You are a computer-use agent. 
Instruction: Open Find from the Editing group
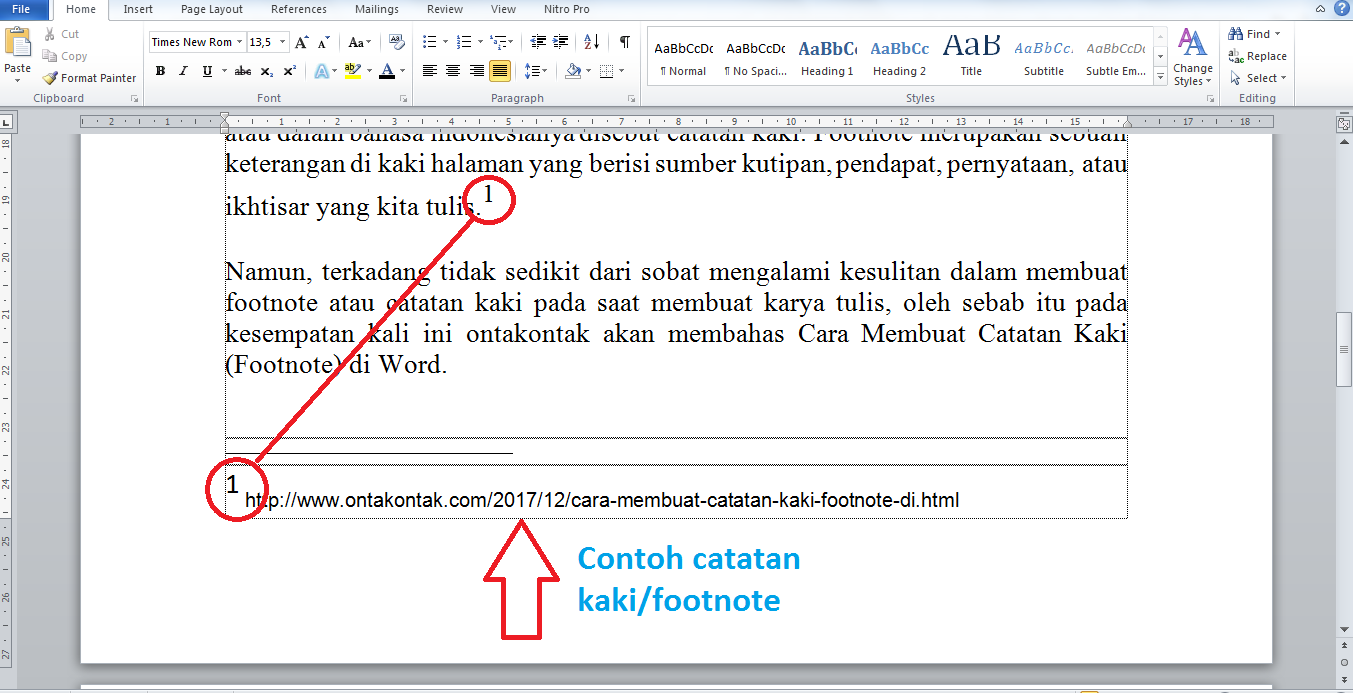coord(1254,33)
